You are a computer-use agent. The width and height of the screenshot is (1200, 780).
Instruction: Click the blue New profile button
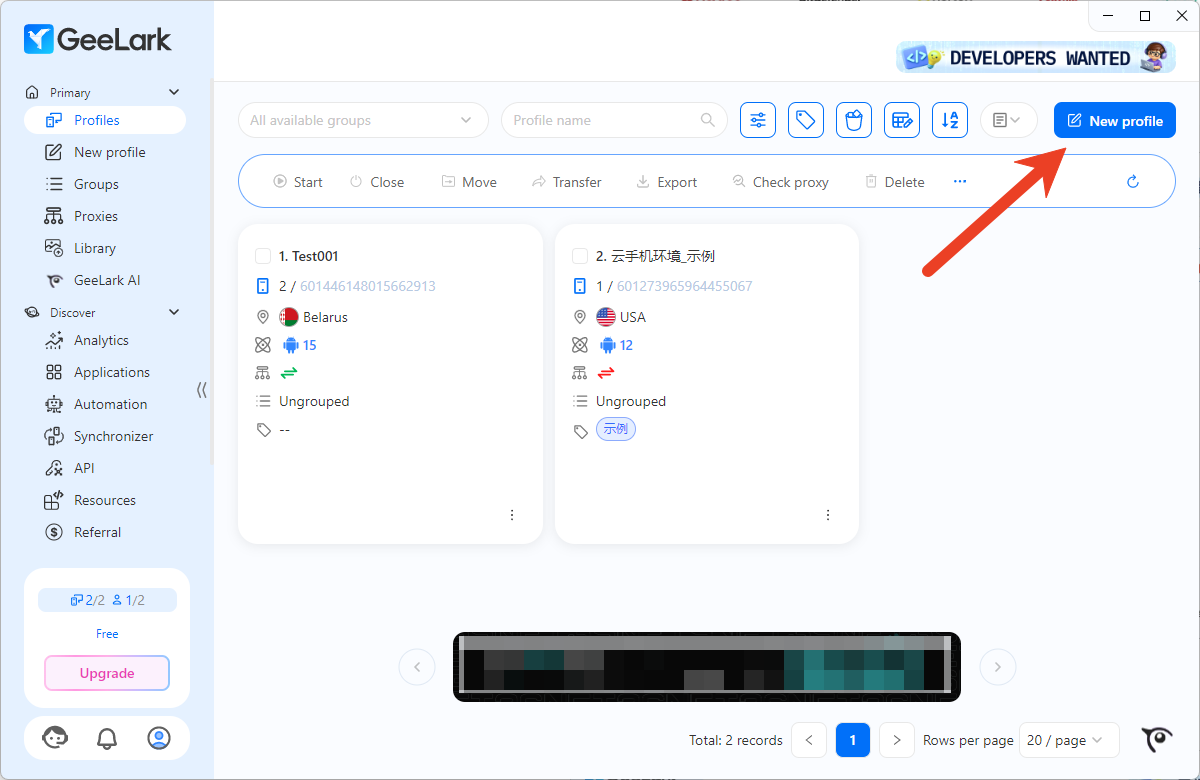point(1114,120)
